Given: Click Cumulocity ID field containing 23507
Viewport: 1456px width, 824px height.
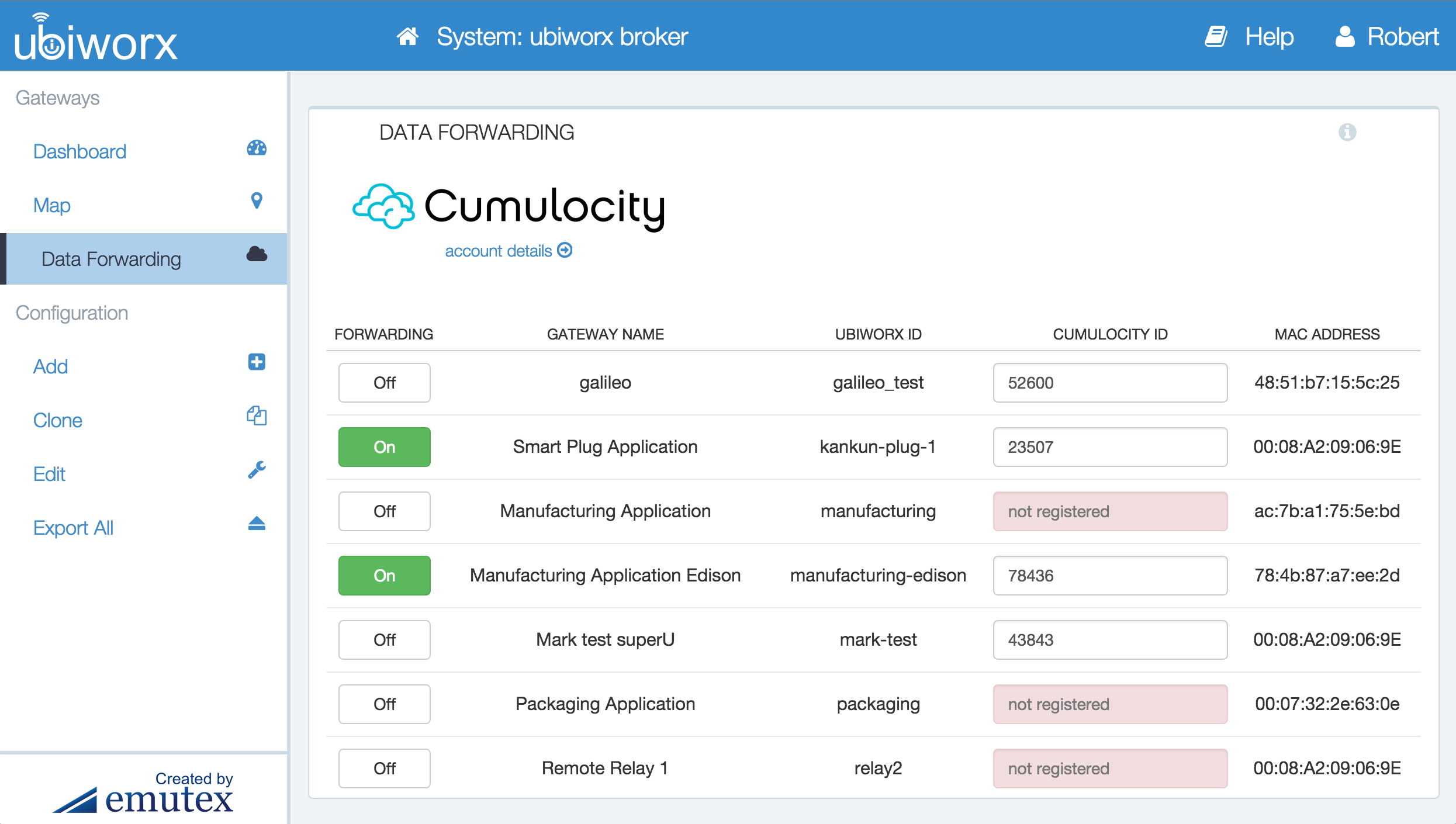Looking at the screenshot, I should coord(1110,447).
